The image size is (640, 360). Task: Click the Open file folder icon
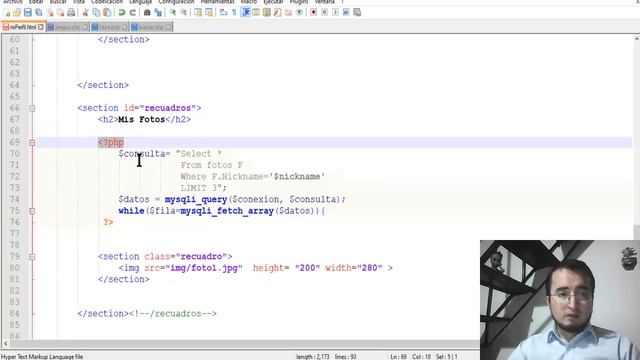[x=17, y=12]
